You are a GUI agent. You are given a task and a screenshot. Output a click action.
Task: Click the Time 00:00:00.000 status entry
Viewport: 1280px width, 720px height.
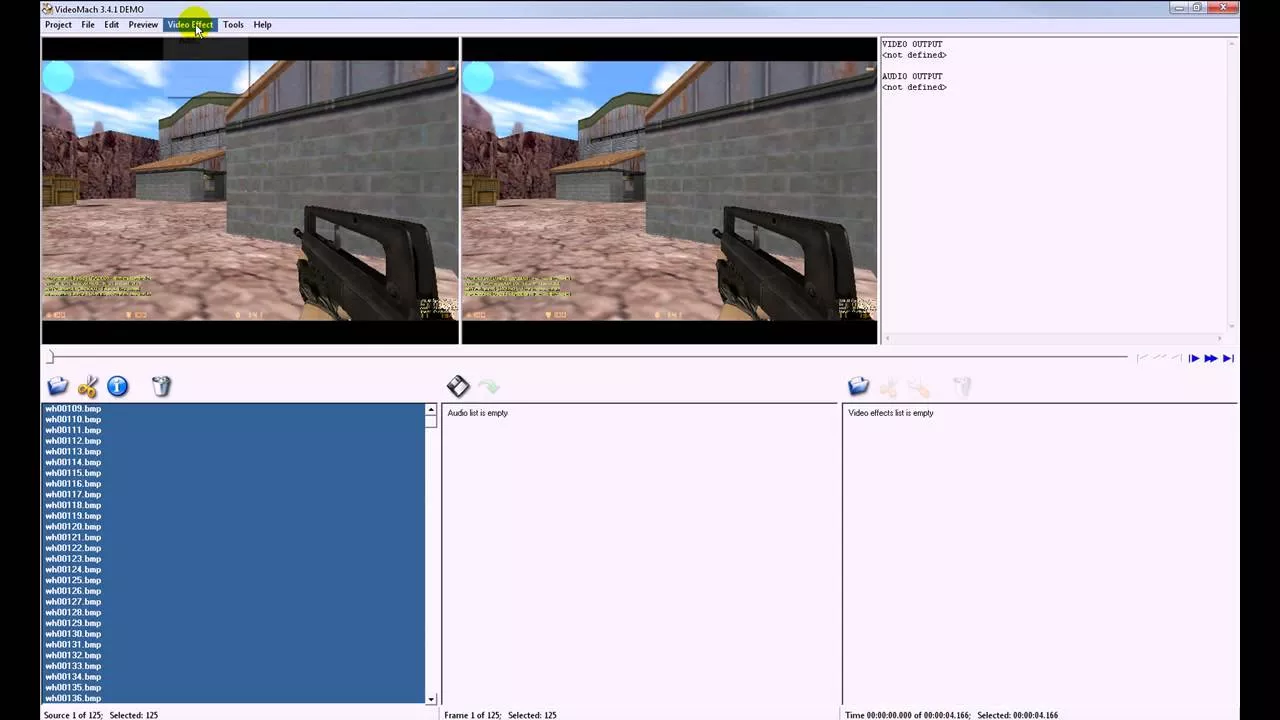(907, 715)
